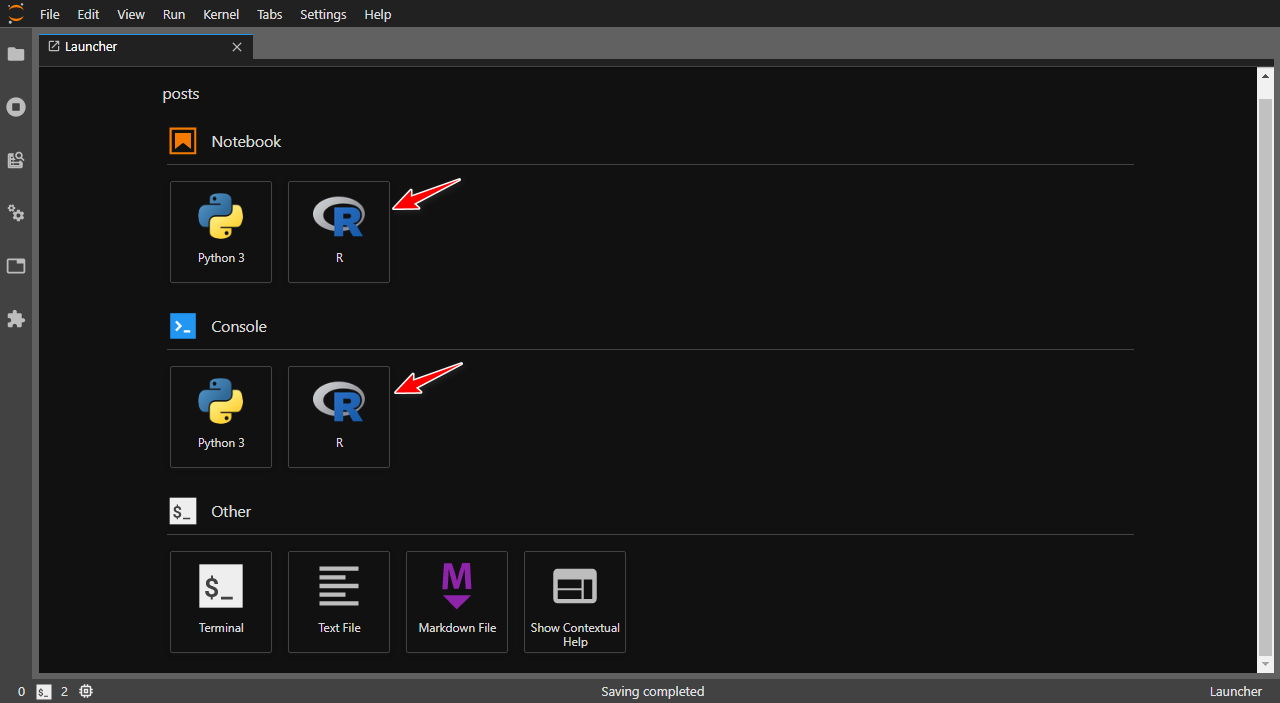This screenshot has width=1280, height=703.
Task: Open the Kernel menu
Action: [x=220, y=15]
